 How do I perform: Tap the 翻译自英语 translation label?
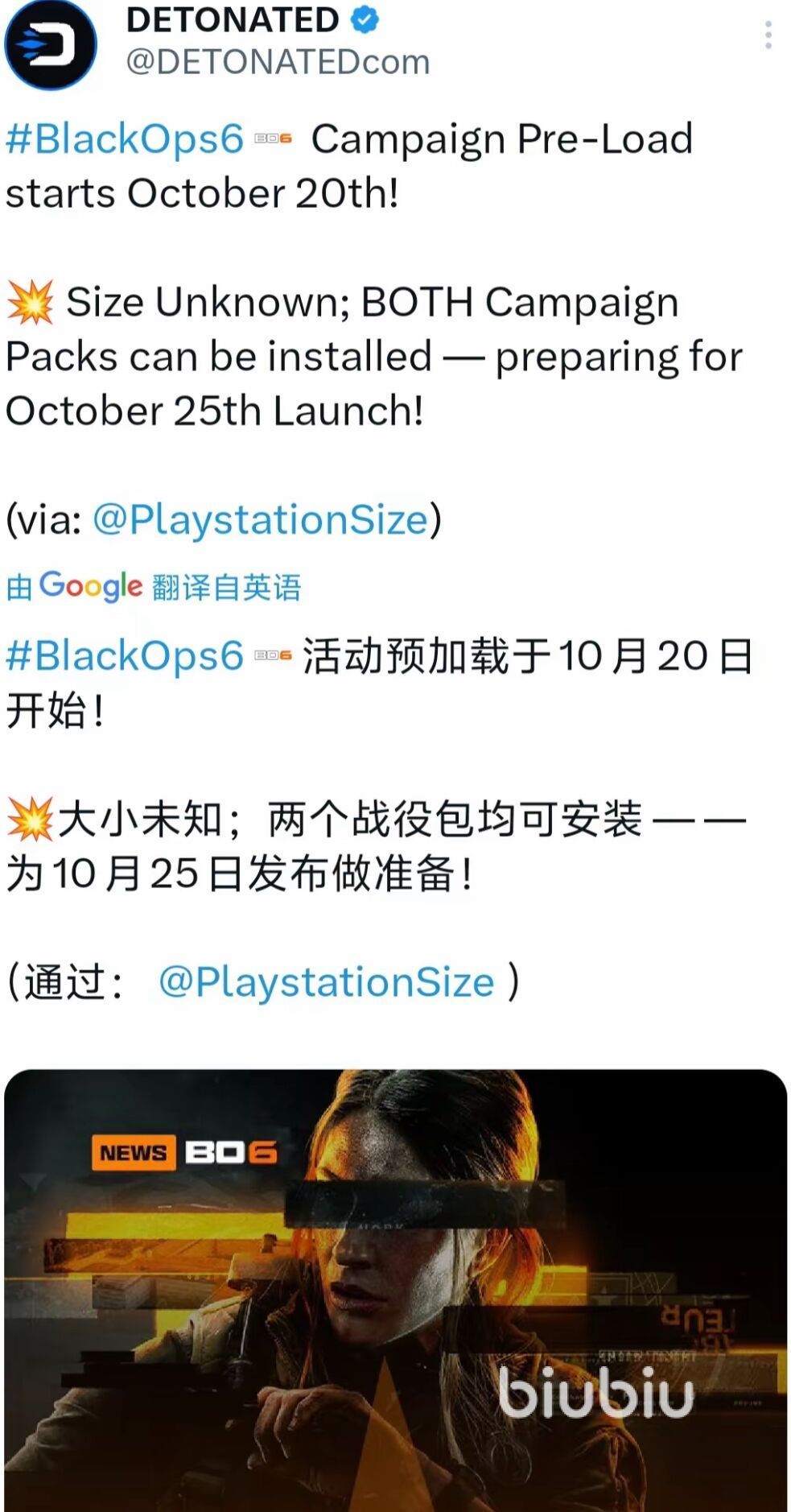(226, 587)
